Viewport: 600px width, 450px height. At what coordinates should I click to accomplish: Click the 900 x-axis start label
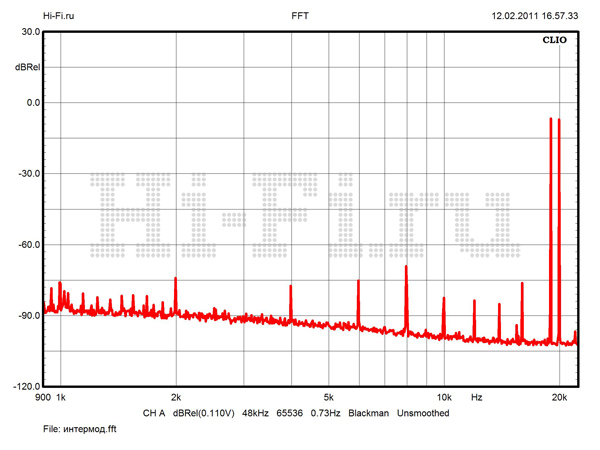tap(42, 398)
